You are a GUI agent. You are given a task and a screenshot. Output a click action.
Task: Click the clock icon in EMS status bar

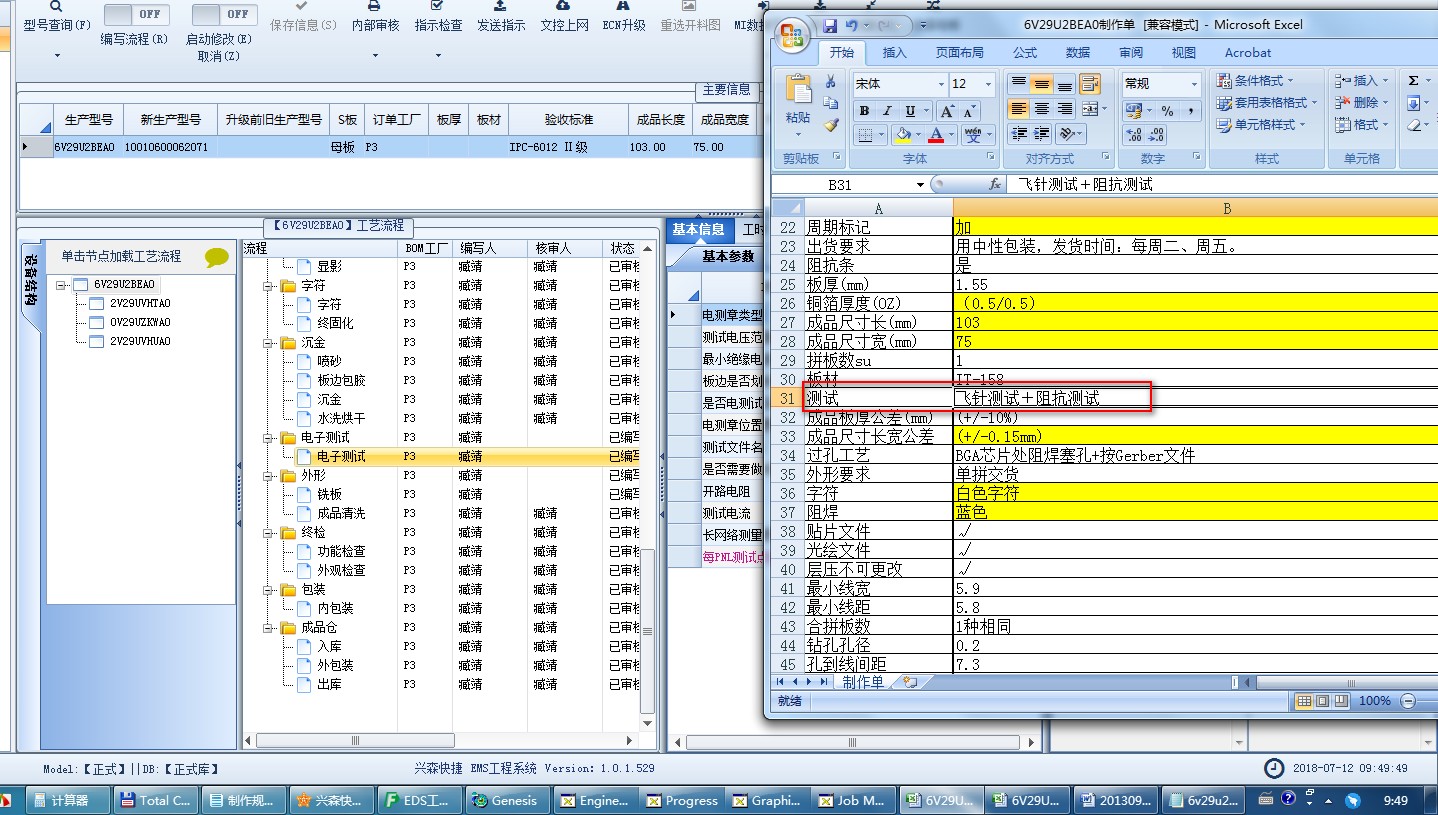1274,768
